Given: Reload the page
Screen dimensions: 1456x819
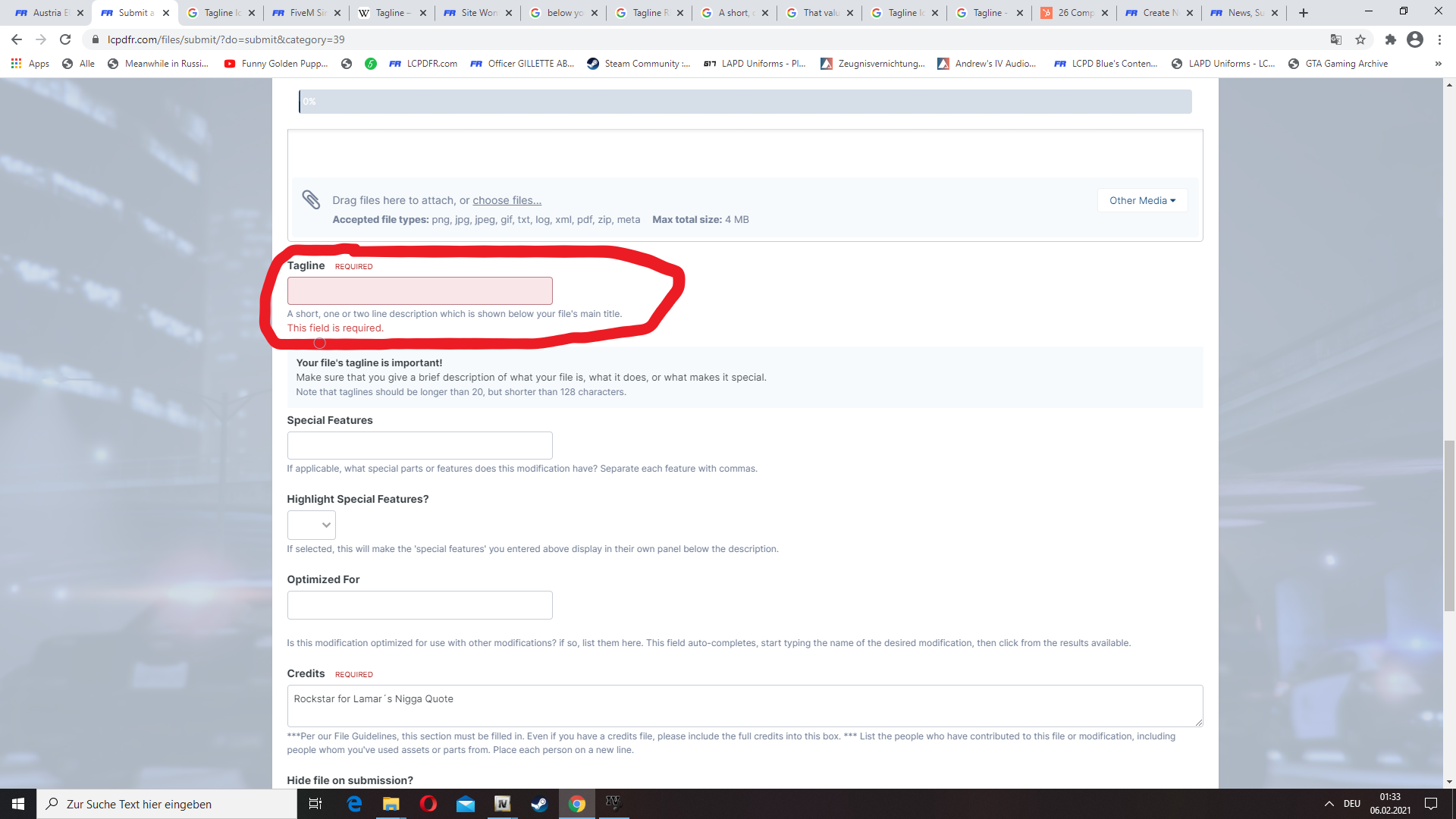Looking at the screenshot, I should pyautogui.click(x=65, y=39).
